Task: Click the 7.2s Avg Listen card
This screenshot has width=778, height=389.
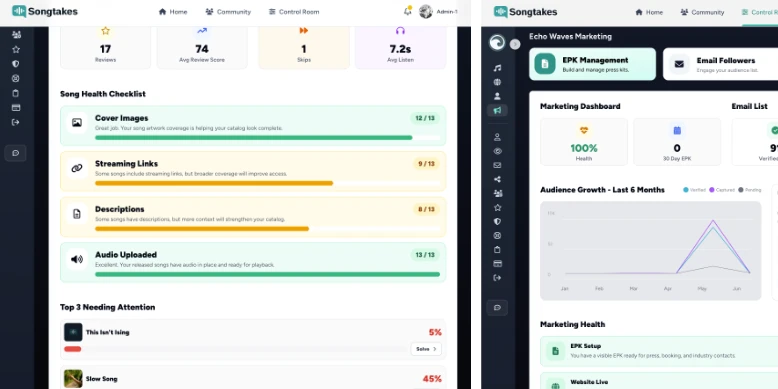Action: tap(400, 48)
